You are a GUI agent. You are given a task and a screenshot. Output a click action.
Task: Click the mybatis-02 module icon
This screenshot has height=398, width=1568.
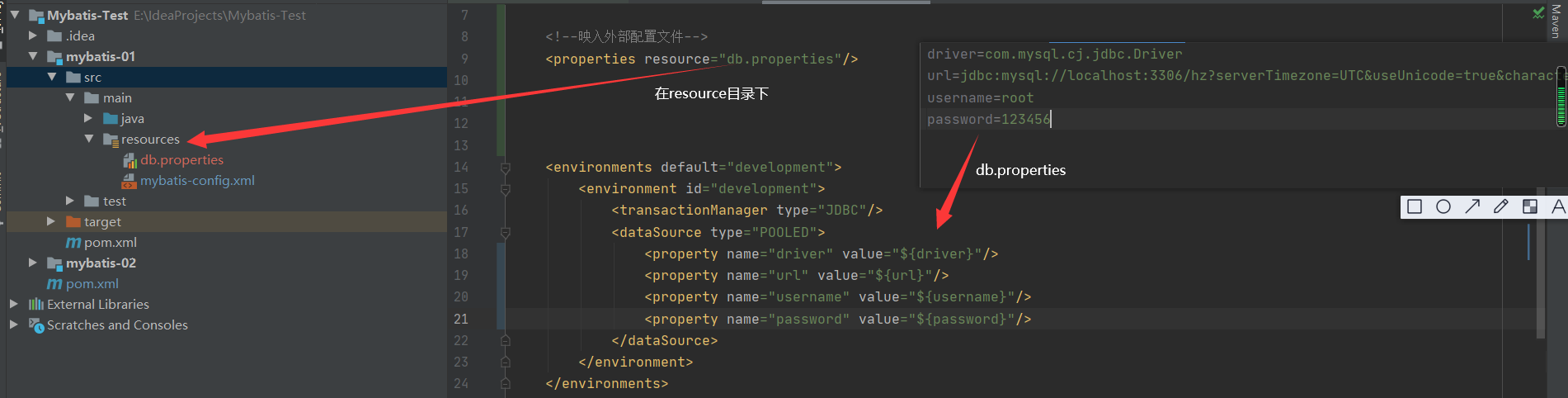[x=54, y=263]
